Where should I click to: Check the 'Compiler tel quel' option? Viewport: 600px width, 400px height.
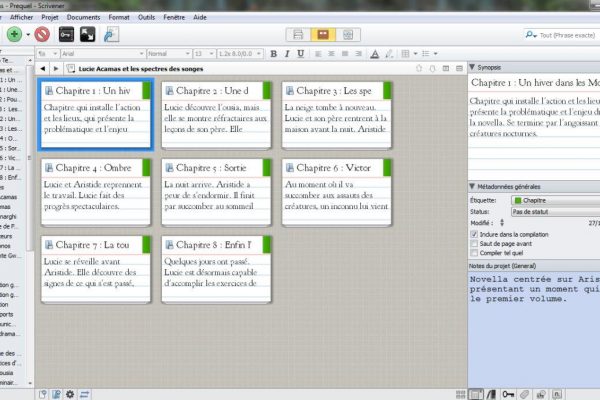click(x=474, y=252)
